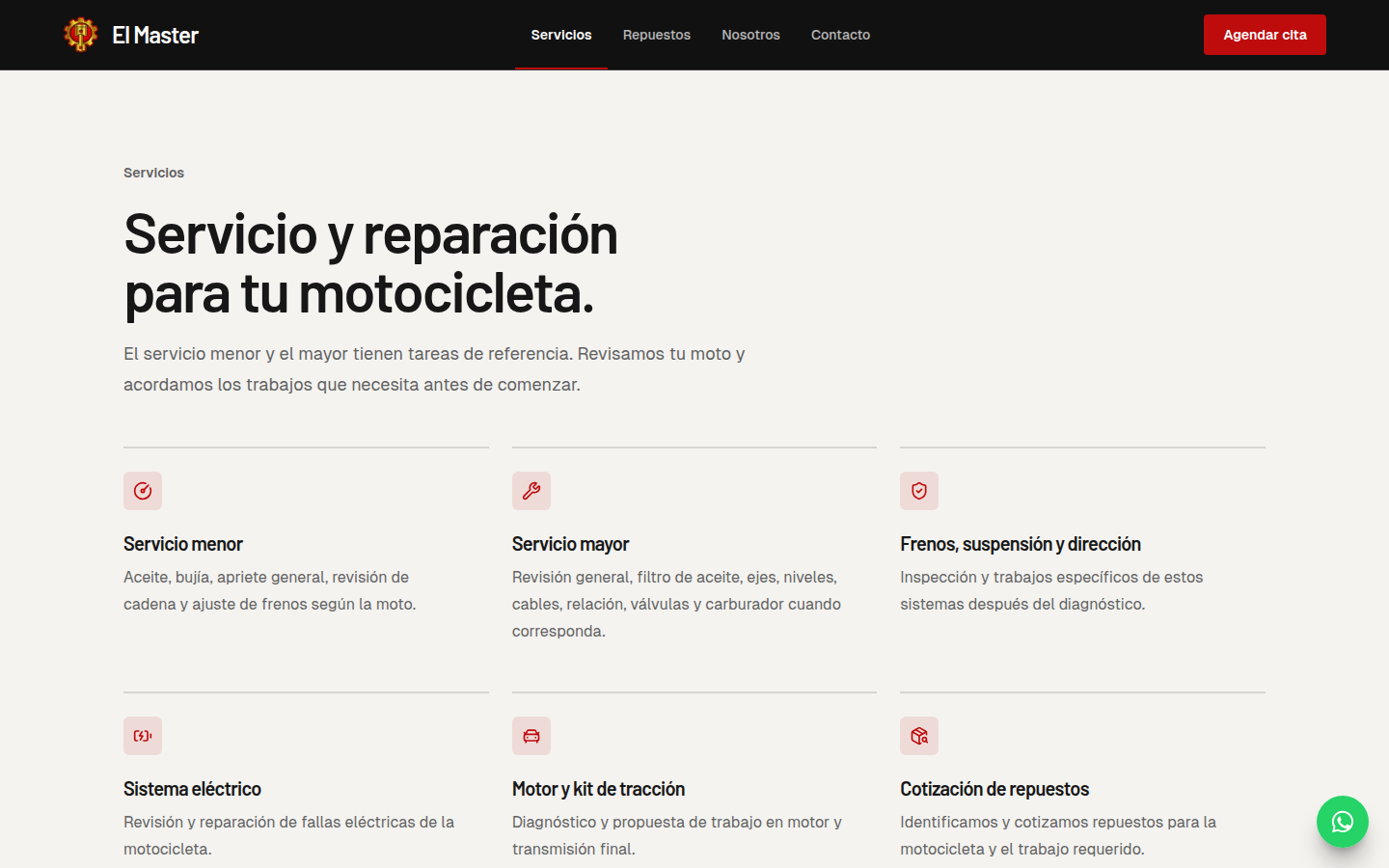
Task: Click the Cotización de repuestos heading
Action: (x=994, y=789)
